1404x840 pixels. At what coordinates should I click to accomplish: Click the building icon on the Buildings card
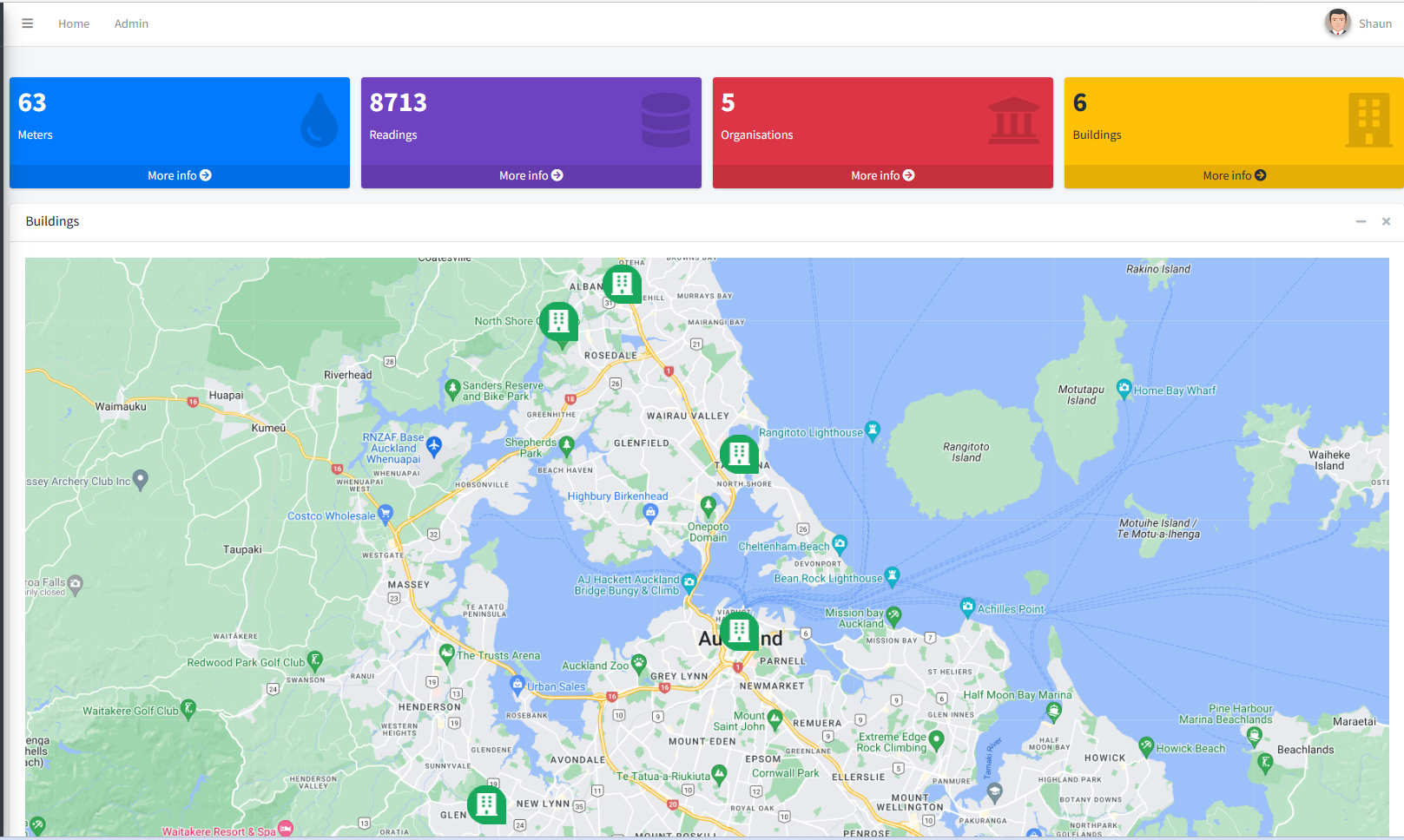pyautogui.click(x=1368, y=118)
